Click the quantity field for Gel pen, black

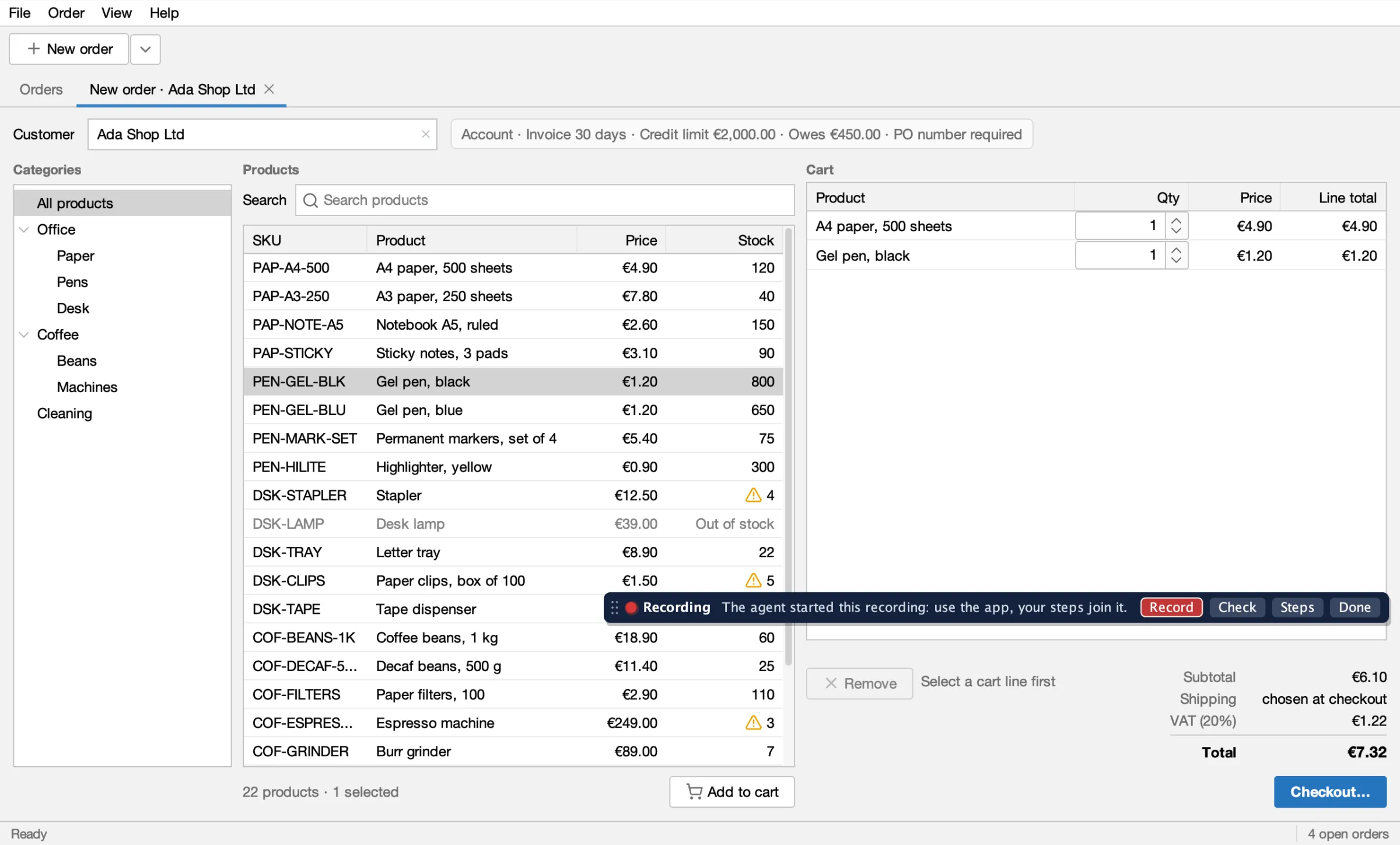1120,255
